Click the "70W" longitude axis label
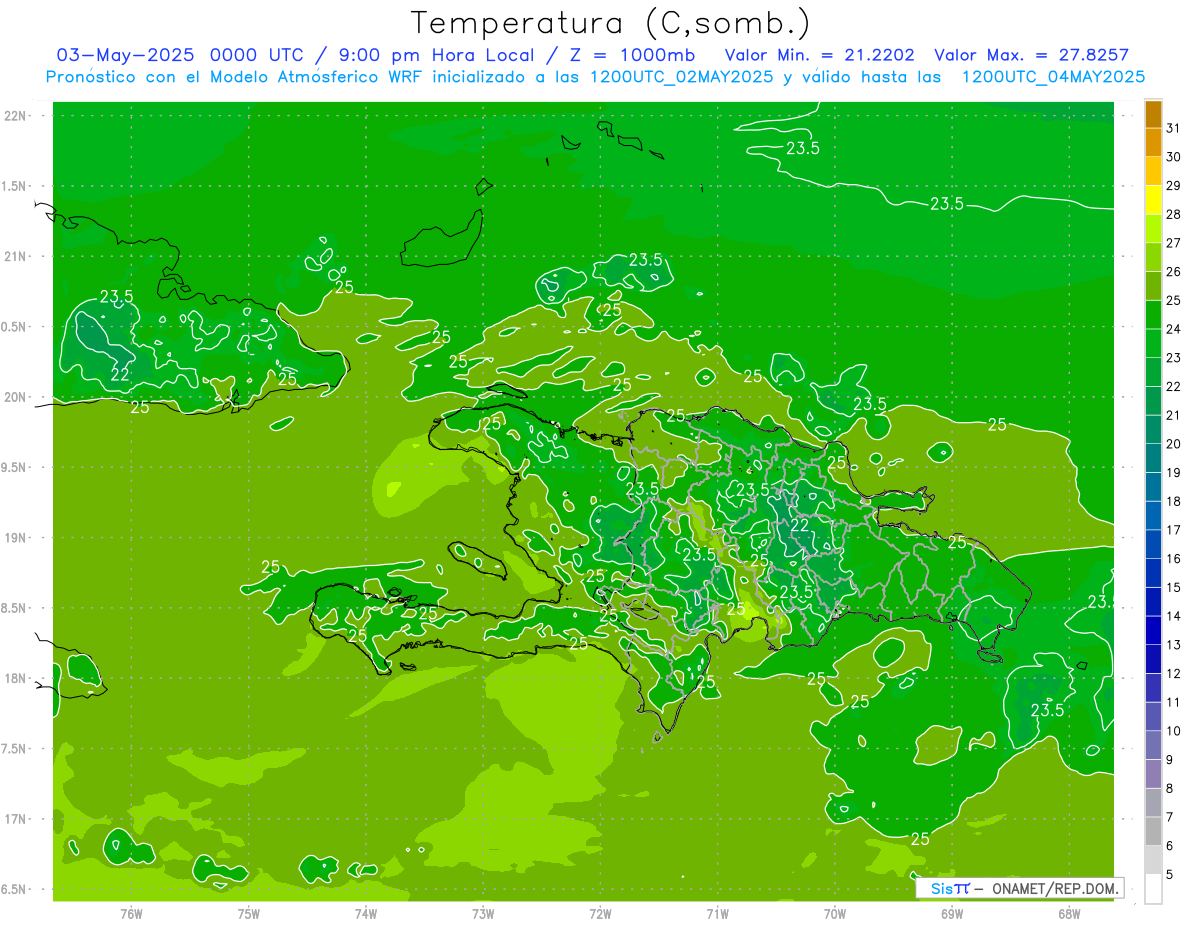Image resolution: width=1200 pixels, height=927 pixels. [834, 913]
